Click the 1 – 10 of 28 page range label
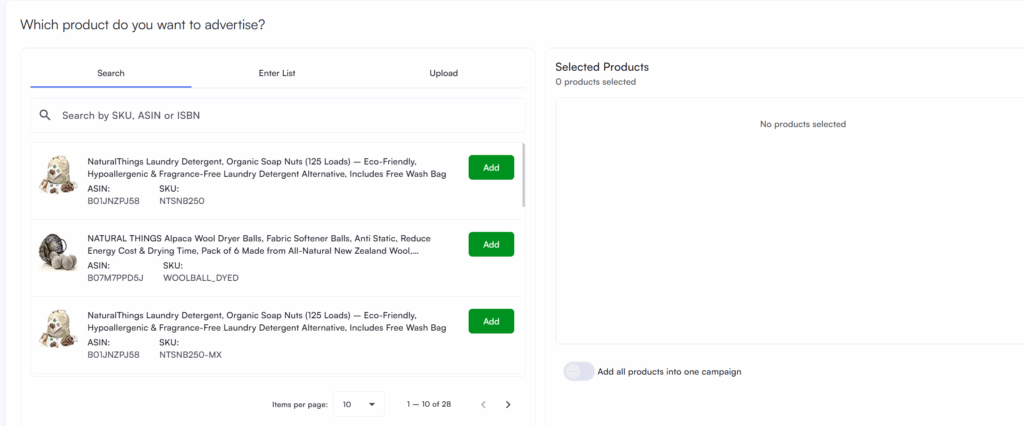1024x426 pixels. point(429,404)
